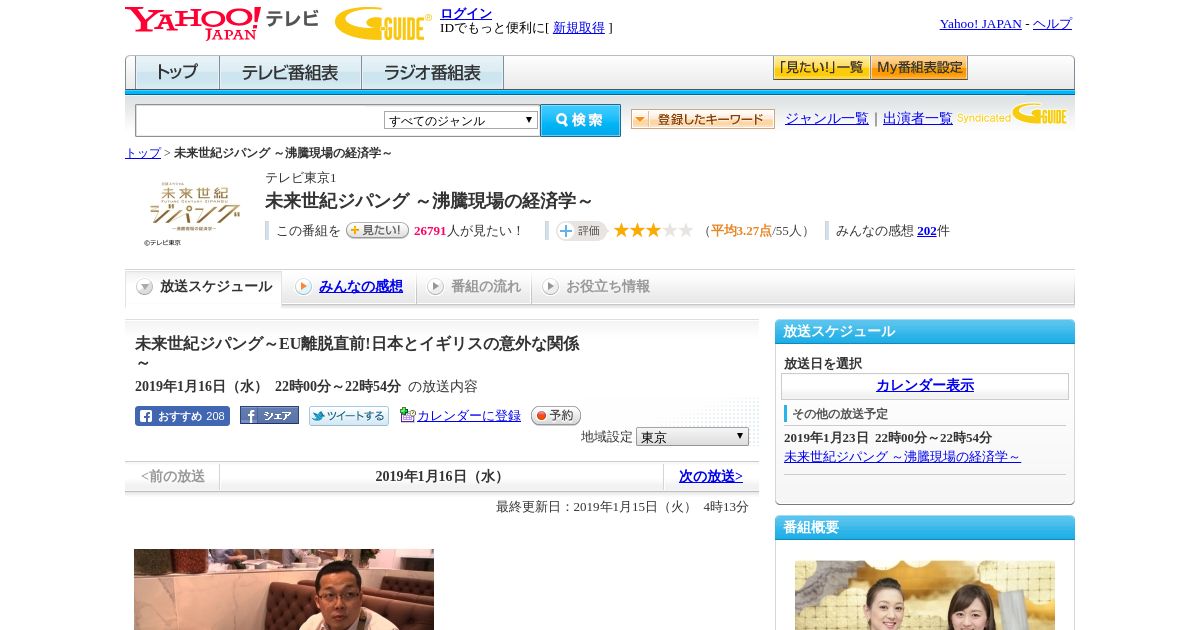This screenshot has width=1200, height=630.
Task: Expand the すべてのジャンル genre dropdown
Action: tap(461, 120)
